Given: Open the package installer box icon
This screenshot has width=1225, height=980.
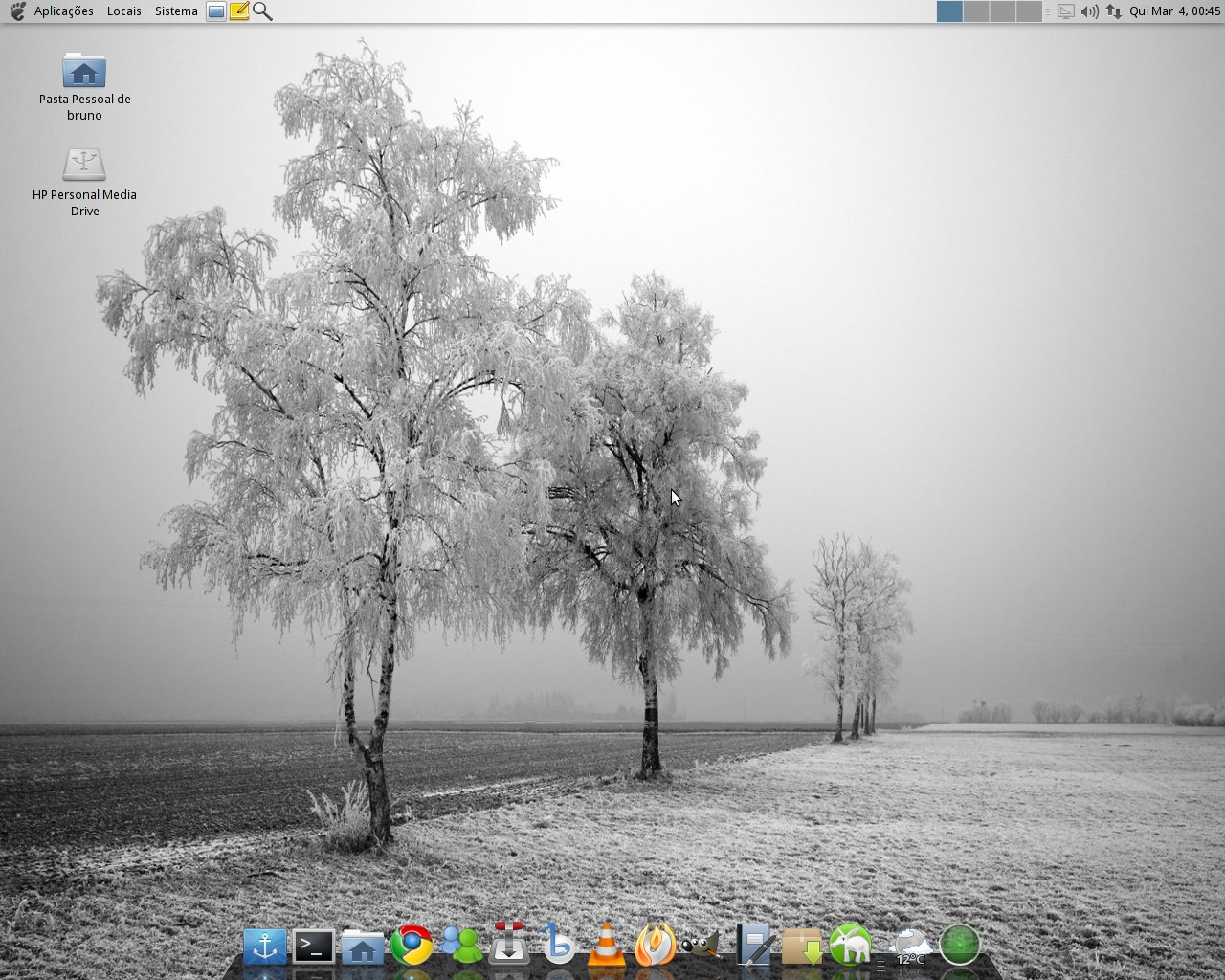Looking at the screenshot, I should click(802, 947).
